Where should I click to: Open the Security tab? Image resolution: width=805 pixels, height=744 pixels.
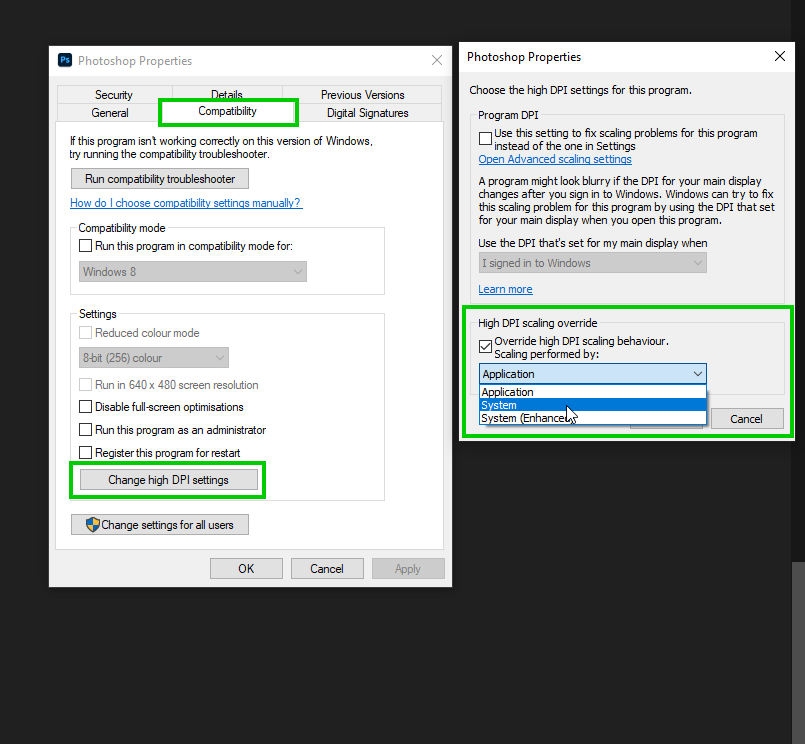[x=114, y=94]
